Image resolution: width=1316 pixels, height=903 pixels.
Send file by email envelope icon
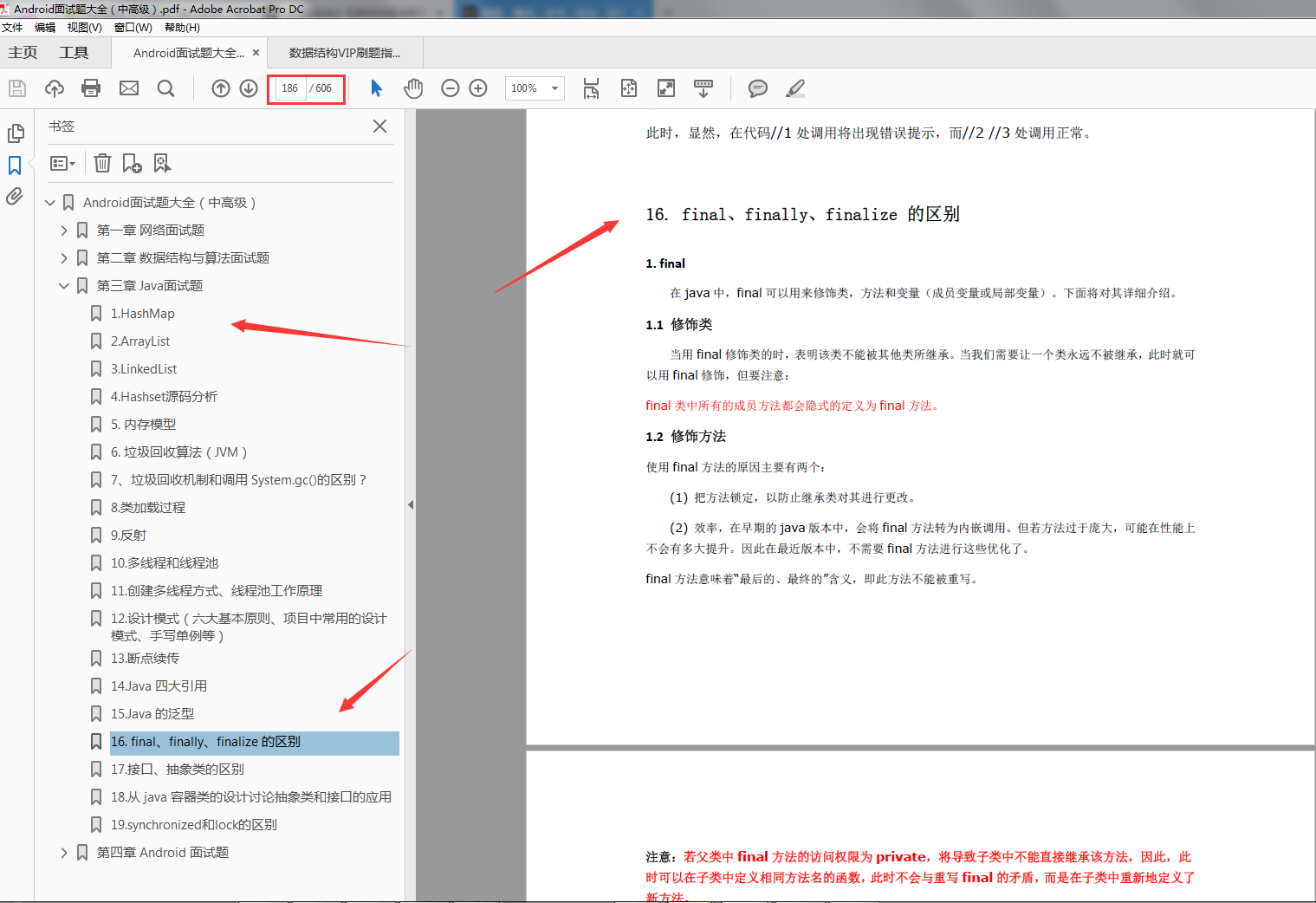click(x=129, y=88)
